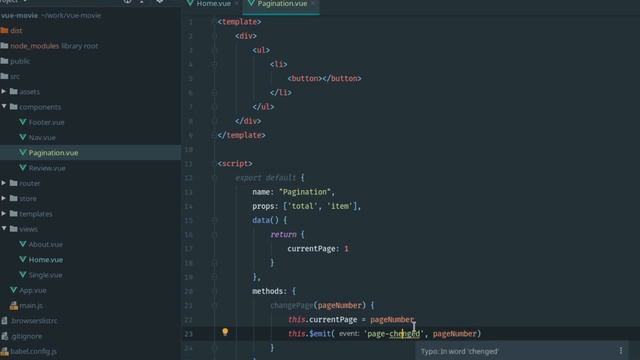Click the orange dist folder icon
Image resolution: width=640 pixels, height=360 pixels.
pos(4,30)
